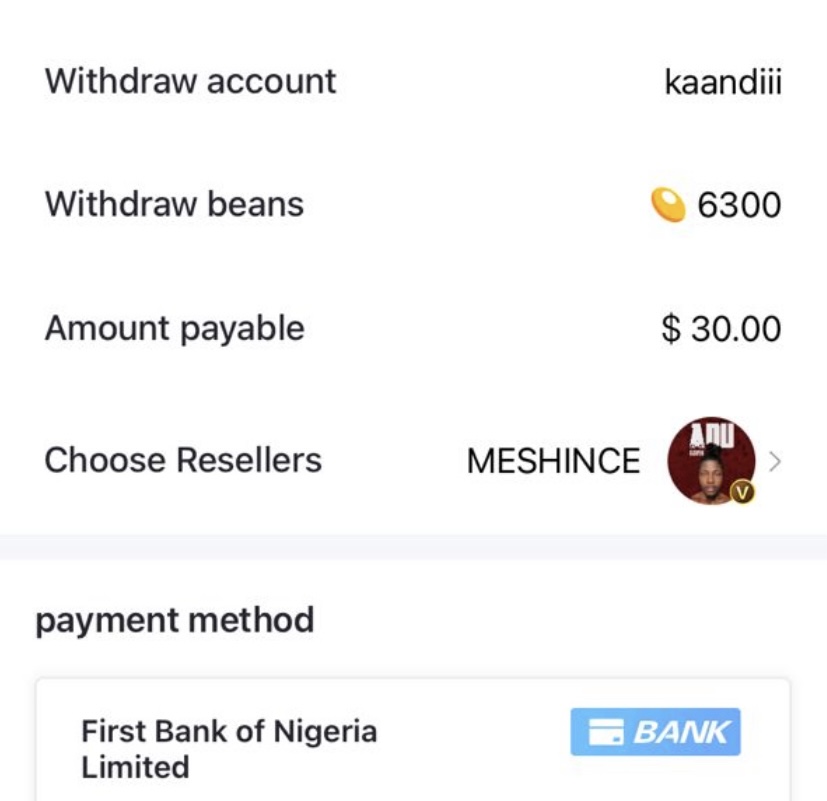Click the Amount payable label

(x=175, y=329)
